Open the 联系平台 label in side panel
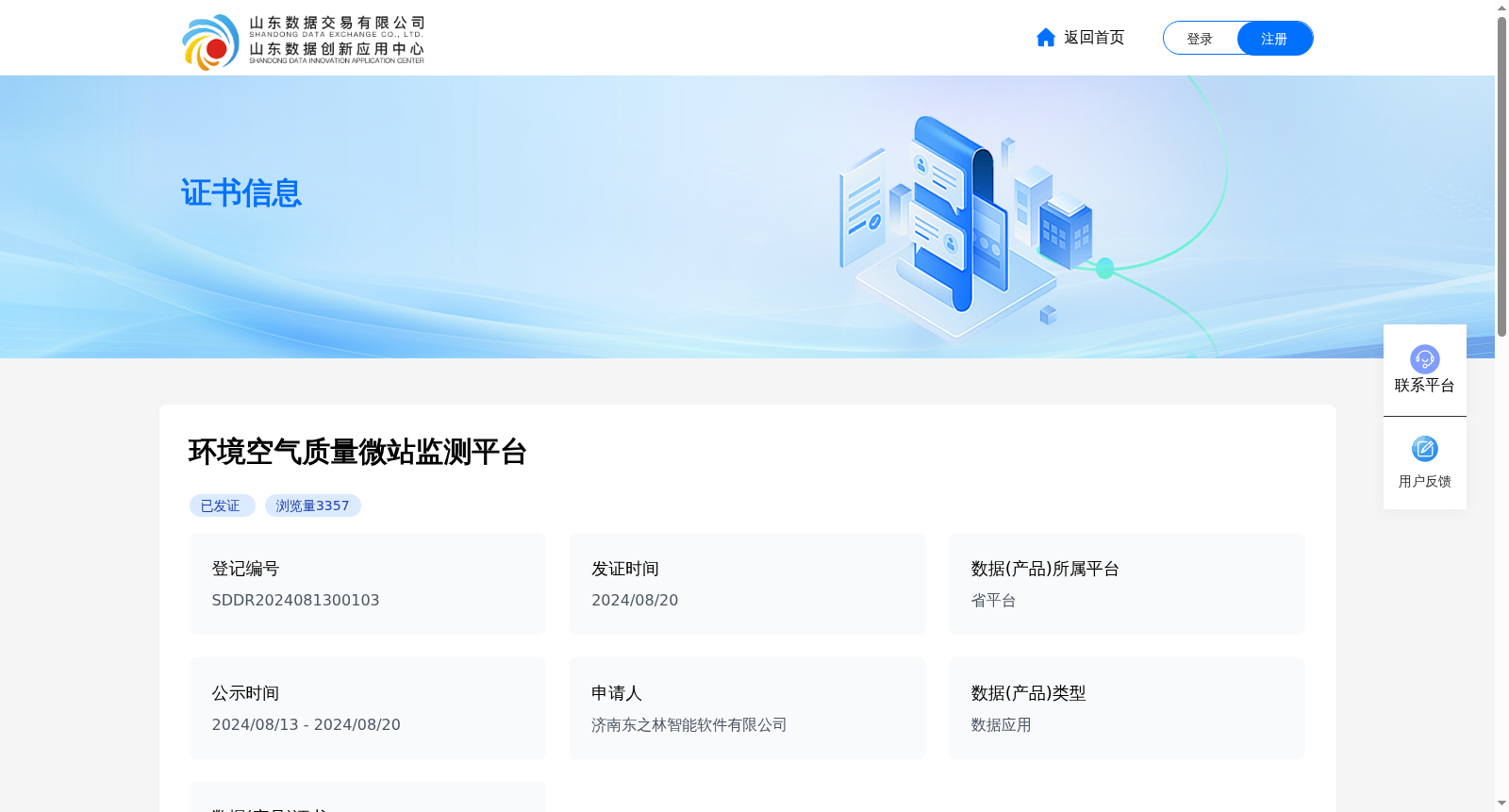 [x=1424, y=386]
